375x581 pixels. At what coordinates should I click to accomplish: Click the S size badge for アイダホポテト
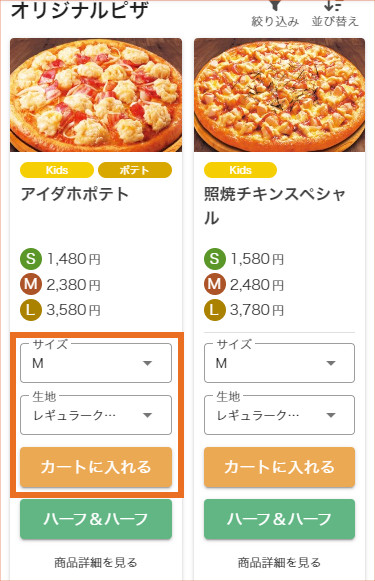[x=31, y=259]
